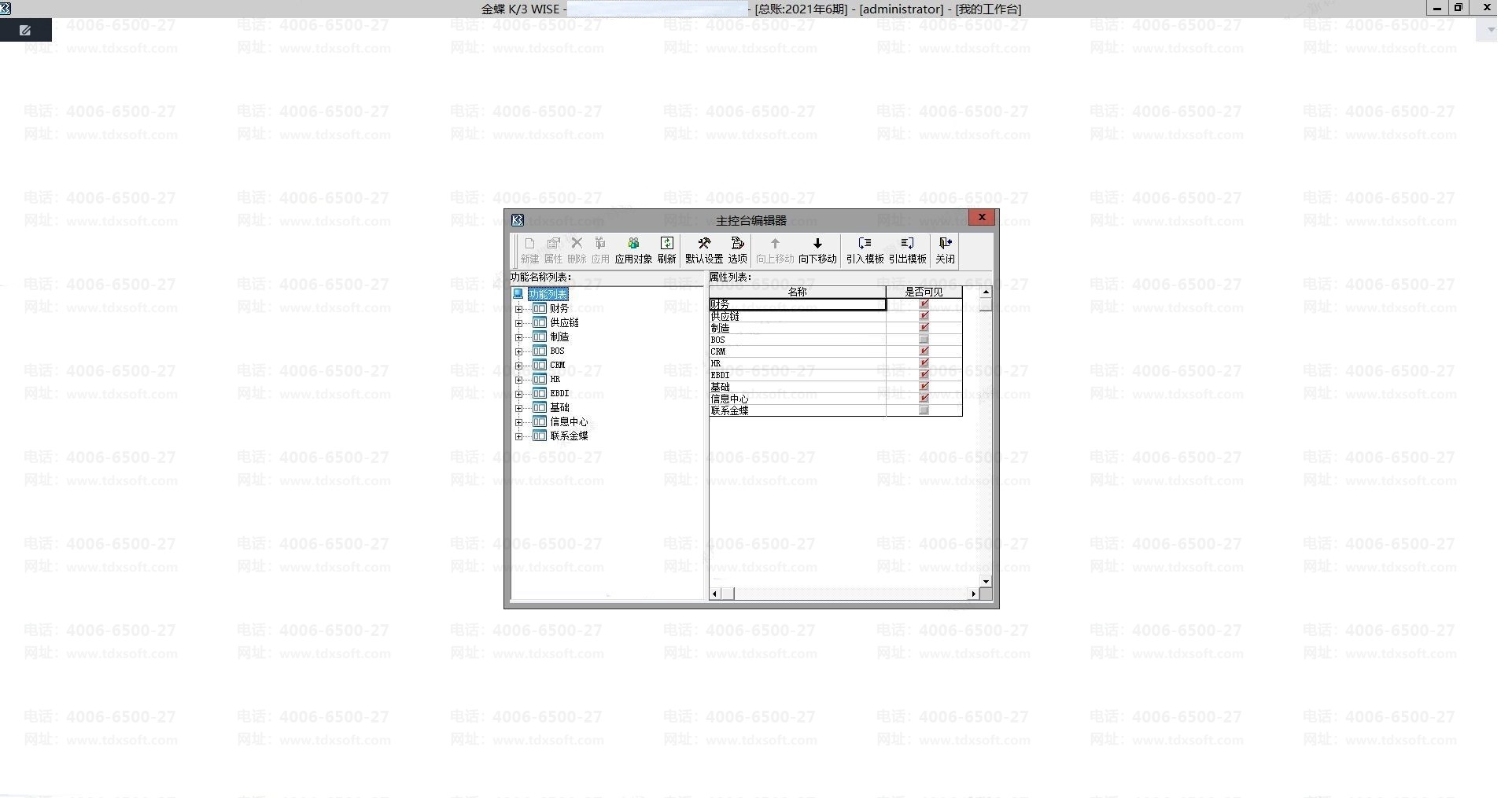This screenshot has height=798, width=1512.
Task: Expand the 制造 tree node
Action: pyautogui.click(x=518, y=337)
